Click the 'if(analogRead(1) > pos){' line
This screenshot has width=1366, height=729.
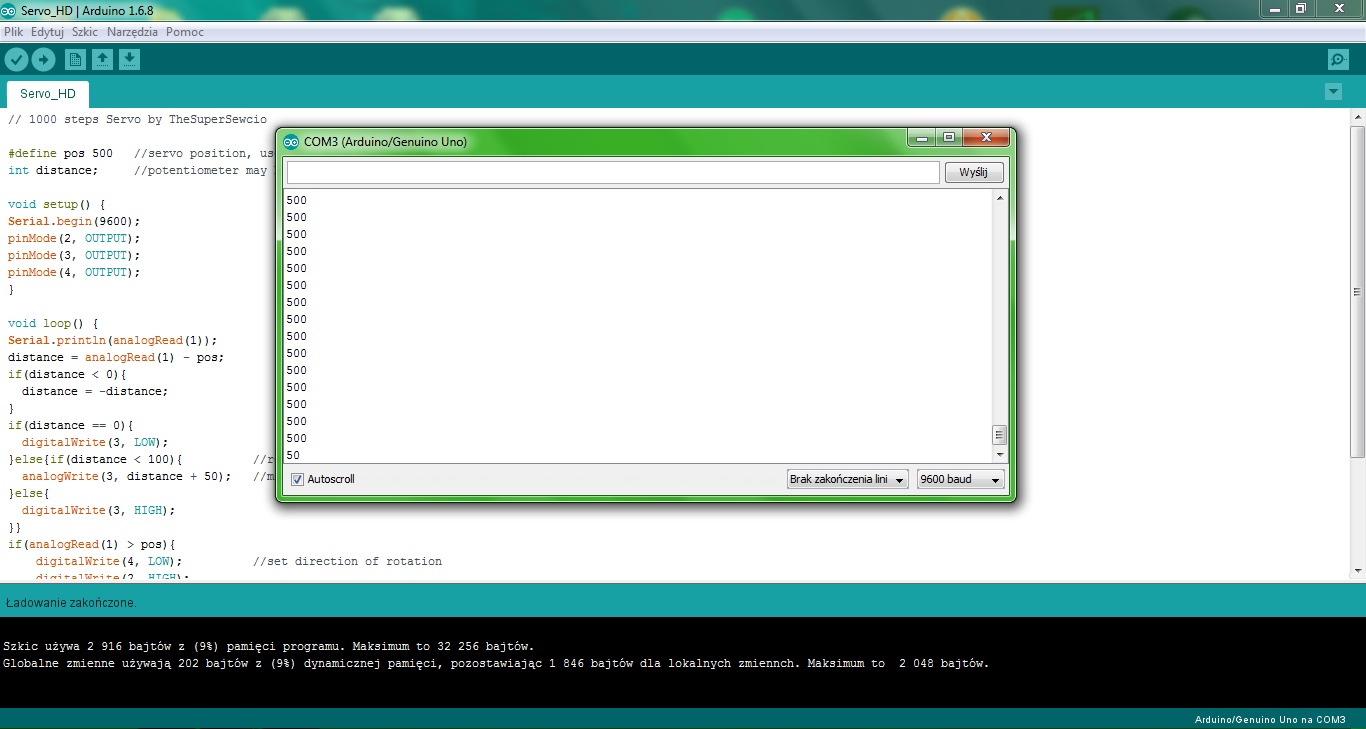(x=92, y=544)
